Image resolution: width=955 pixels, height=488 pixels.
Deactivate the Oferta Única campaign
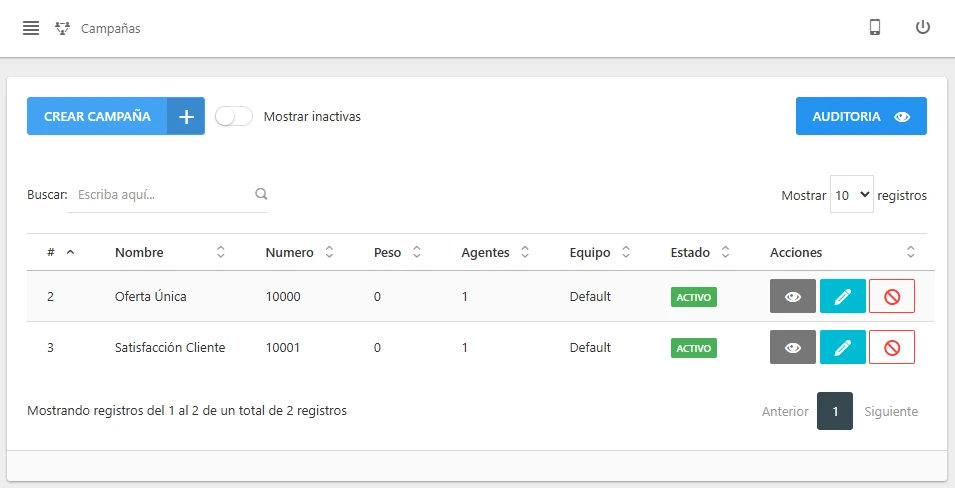(x=892, y=297)
